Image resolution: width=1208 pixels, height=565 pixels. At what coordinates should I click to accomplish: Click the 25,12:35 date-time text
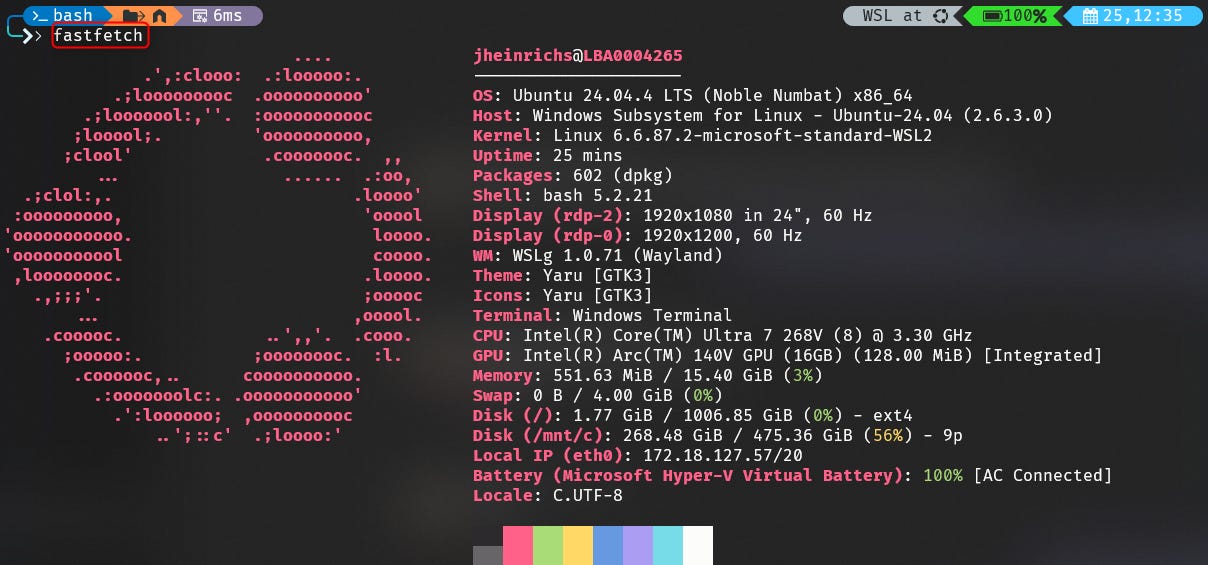pos(1143,15)
